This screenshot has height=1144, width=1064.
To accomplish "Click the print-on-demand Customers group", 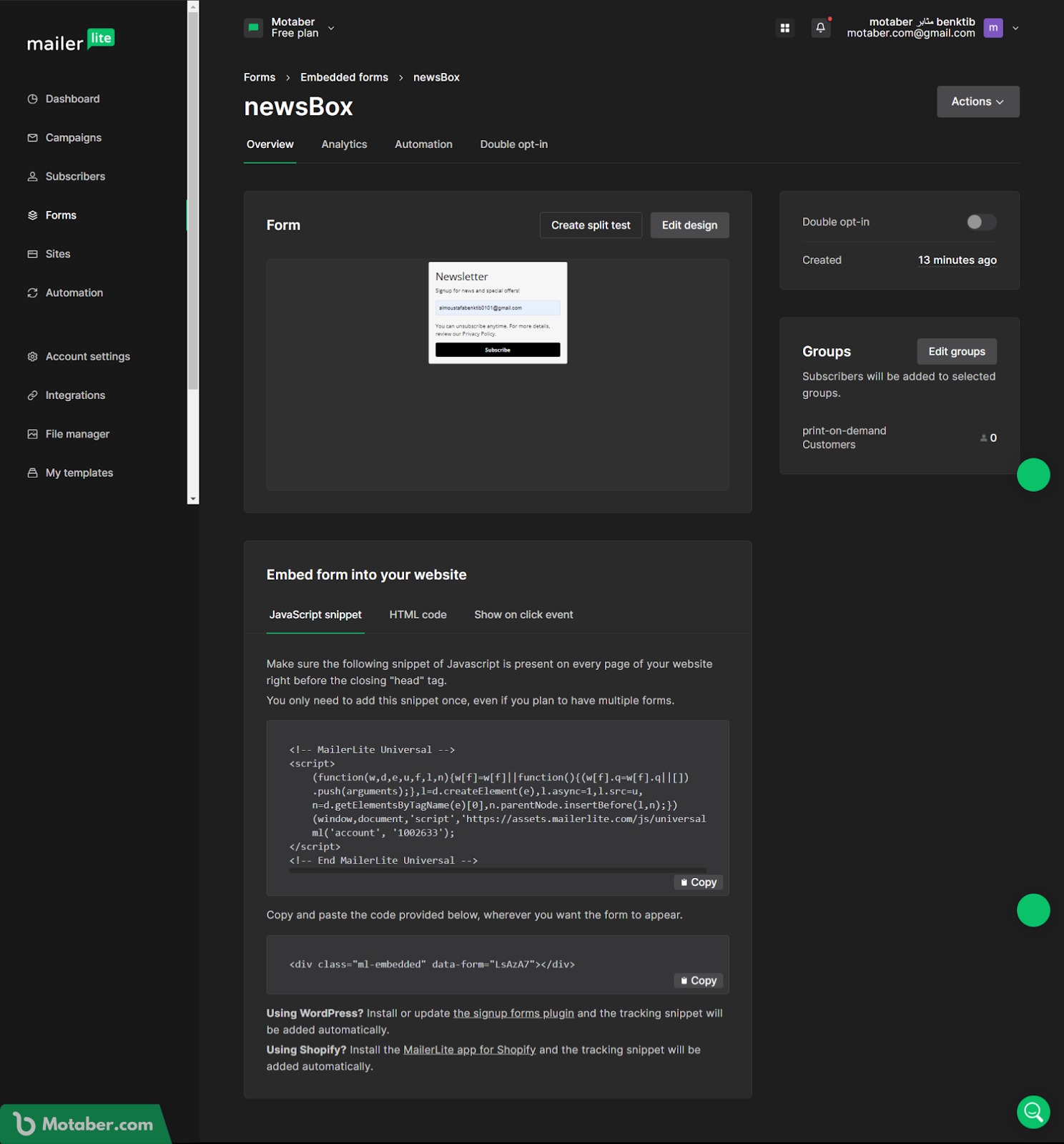I will click(x=844, y=438).
